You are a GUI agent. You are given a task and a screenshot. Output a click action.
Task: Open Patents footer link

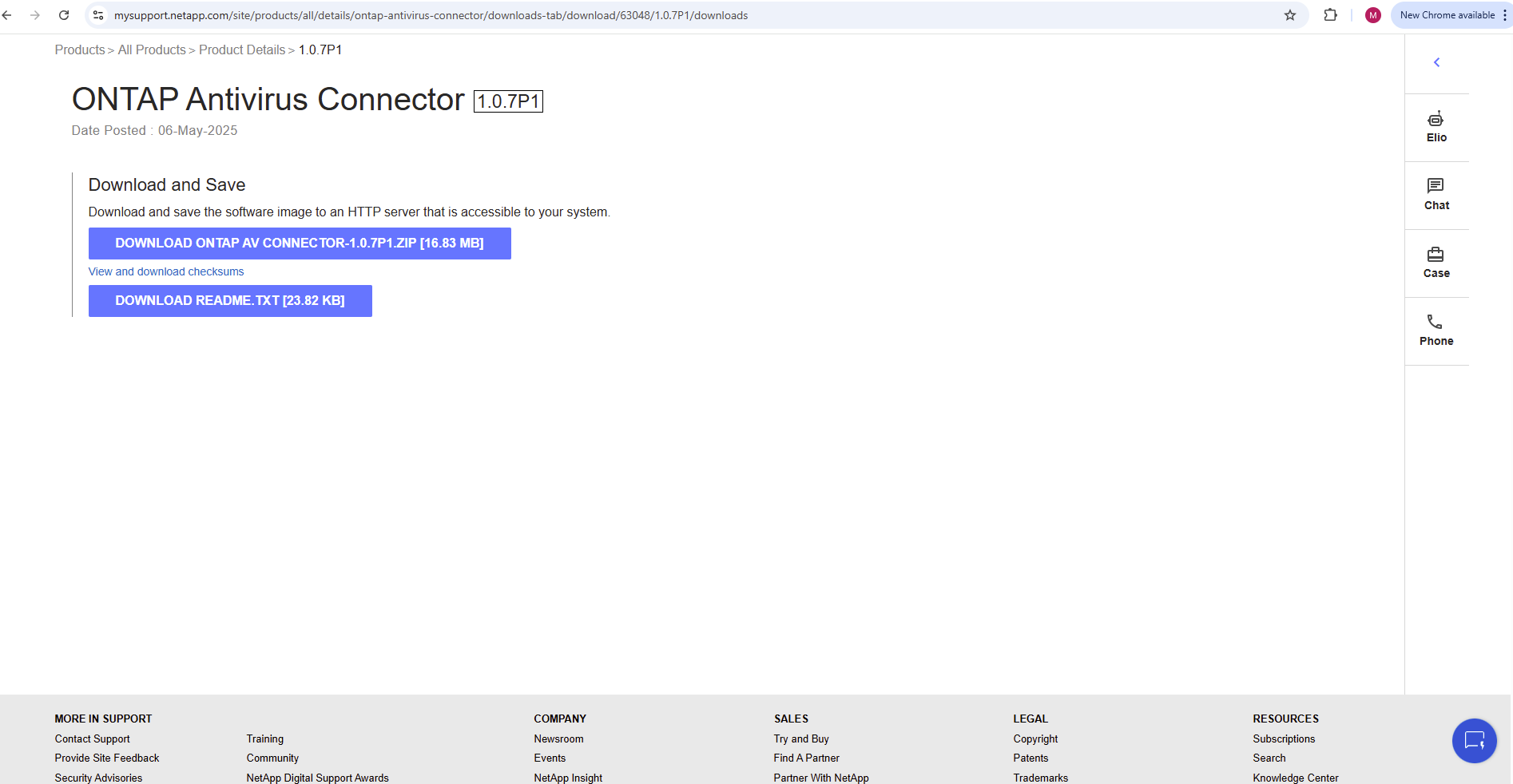click(x=1031, y=758)
